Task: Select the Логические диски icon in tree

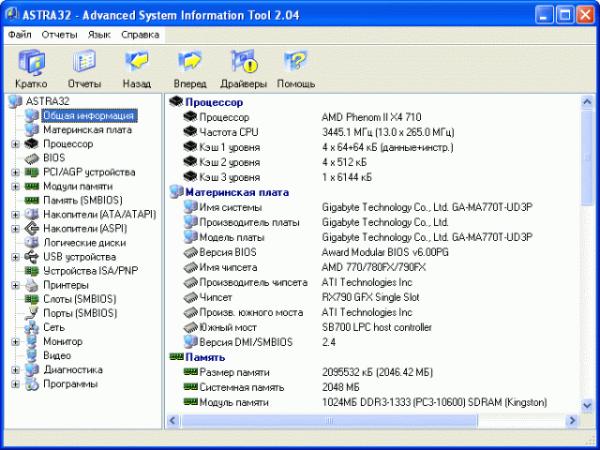Action: [32, 243]
